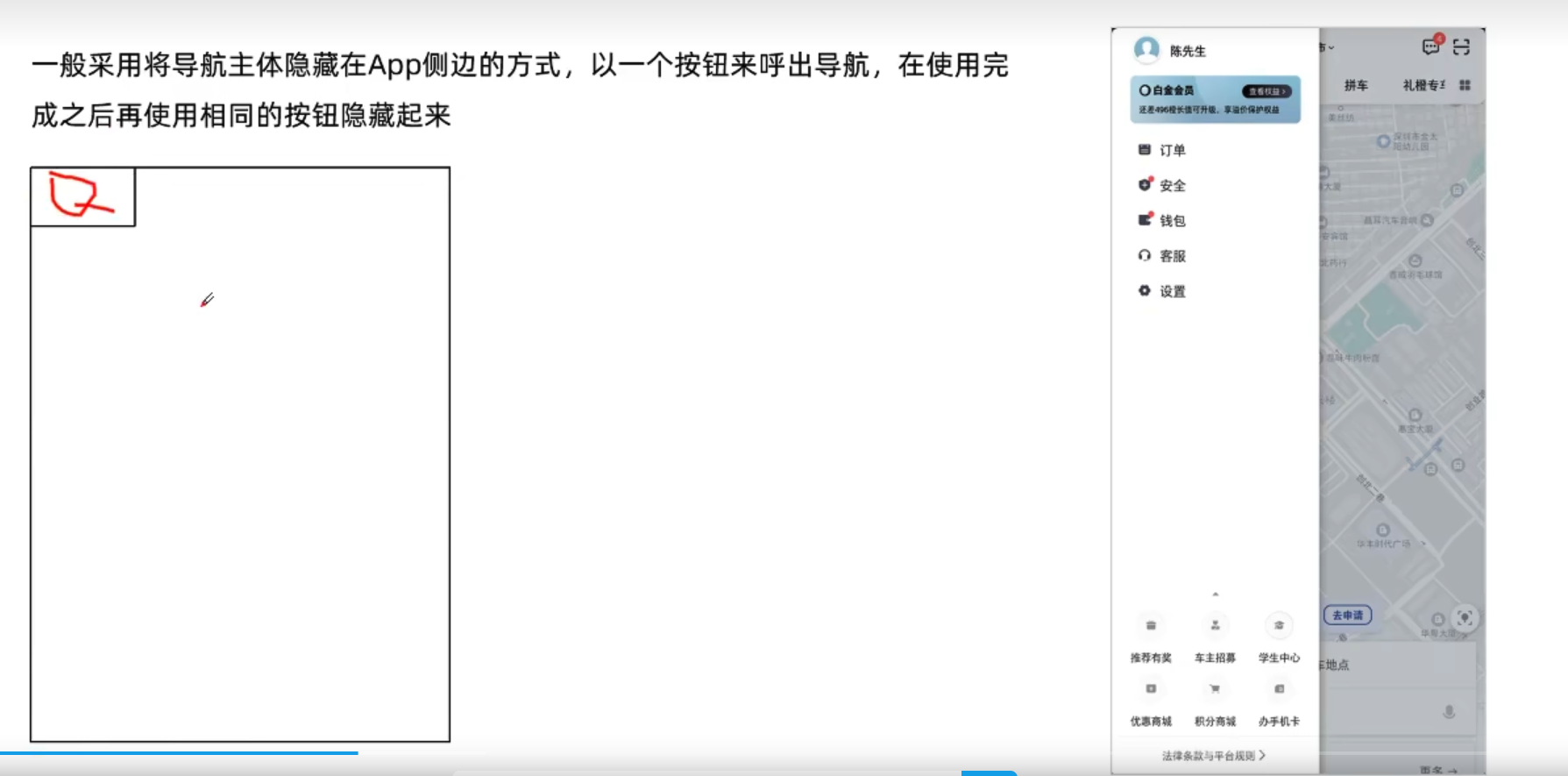Open 设置 settings in the side menu
Screen dimensions: 1568x776
[x=1162, y=291]
